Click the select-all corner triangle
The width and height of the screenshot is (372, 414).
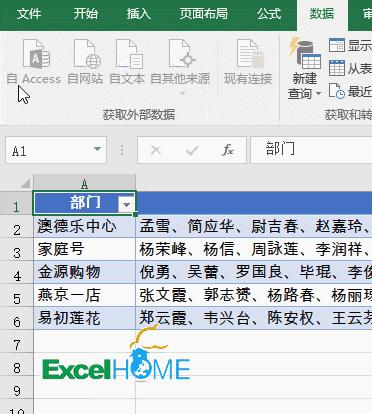point(25,183)
